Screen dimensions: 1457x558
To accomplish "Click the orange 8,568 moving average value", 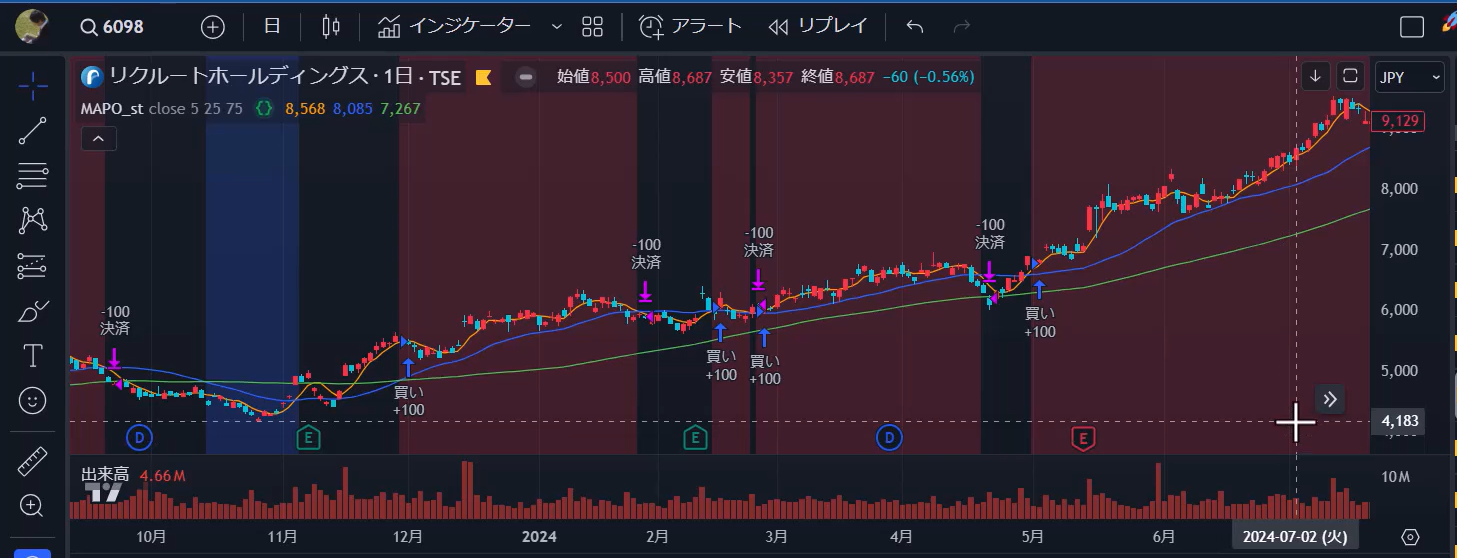I will click(305, 108).
